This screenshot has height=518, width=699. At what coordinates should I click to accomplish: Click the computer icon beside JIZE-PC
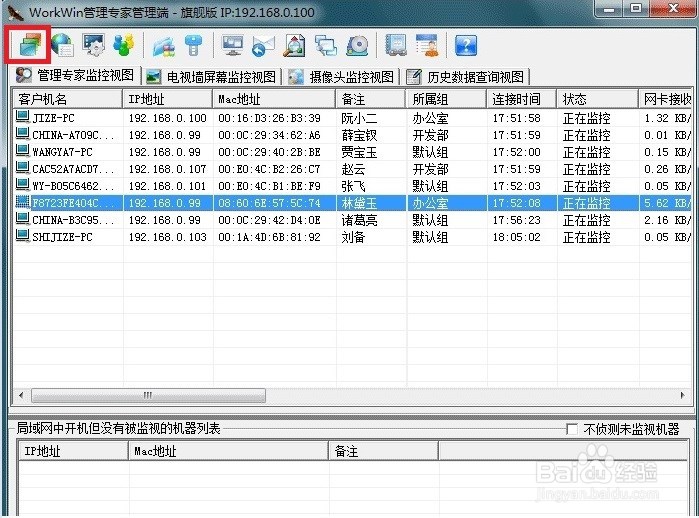pos(22,117)
